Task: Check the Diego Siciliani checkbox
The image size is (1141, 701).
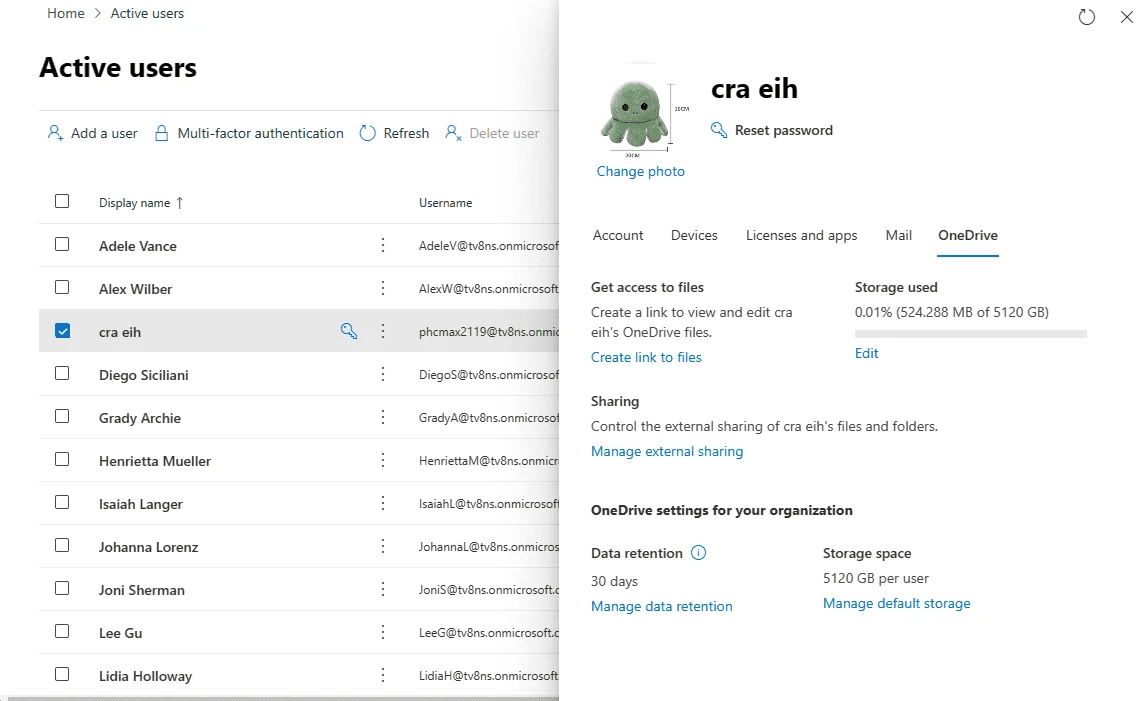Action: coord(62,373)
